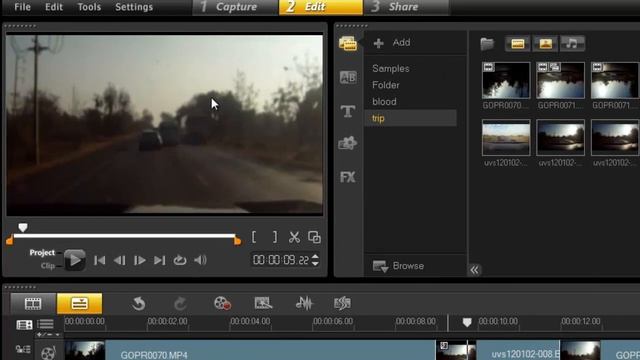
Task: Toggle show photos filter in library
Action: pyautogui.click(x=545, y=43)
